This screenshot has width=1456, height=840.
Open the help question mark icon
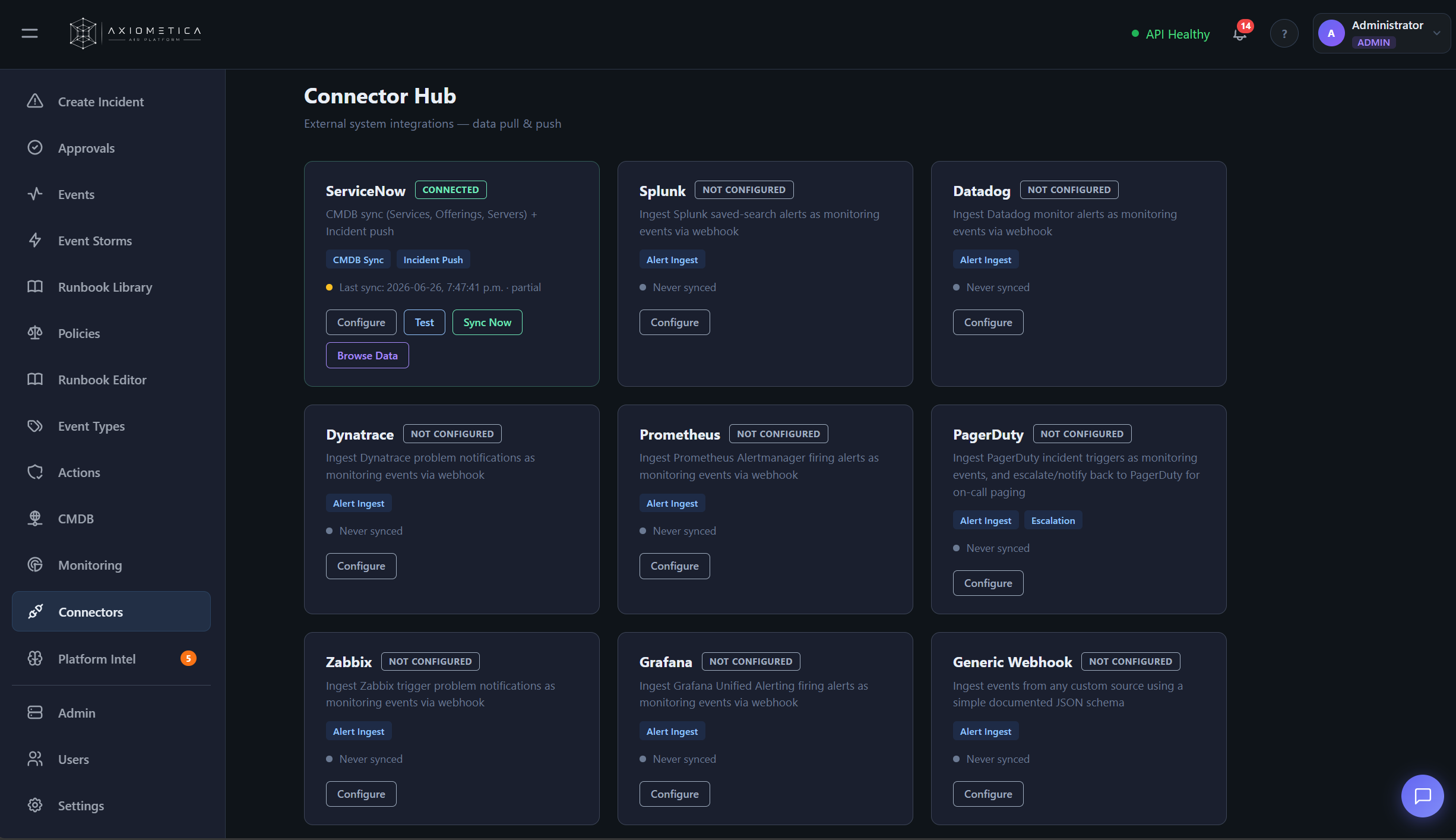point(1284,34)
